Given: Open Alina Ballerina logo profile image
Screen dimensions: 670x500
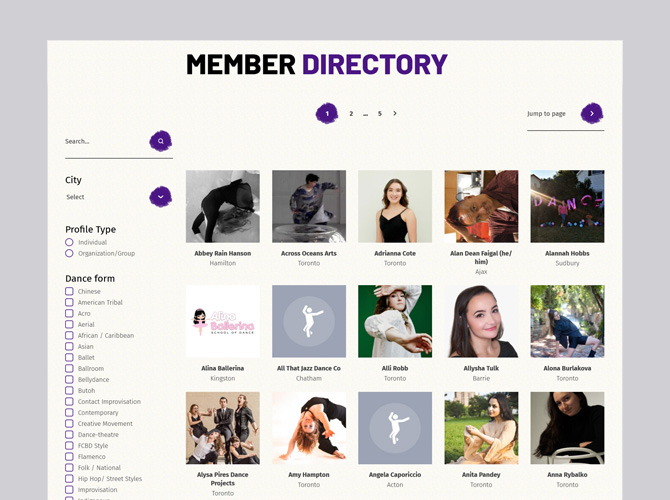Looking at the screenshot, I should tap(223, 321).
